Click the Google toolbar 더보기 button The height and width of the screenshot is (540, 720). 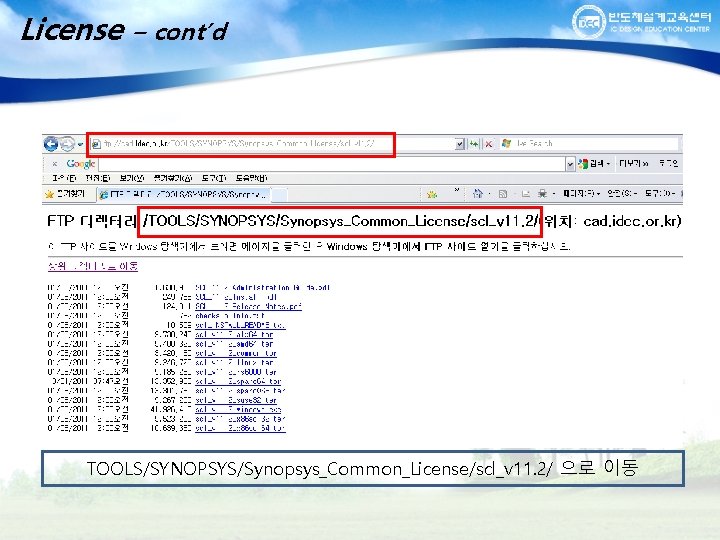click(x=633, y=163)
